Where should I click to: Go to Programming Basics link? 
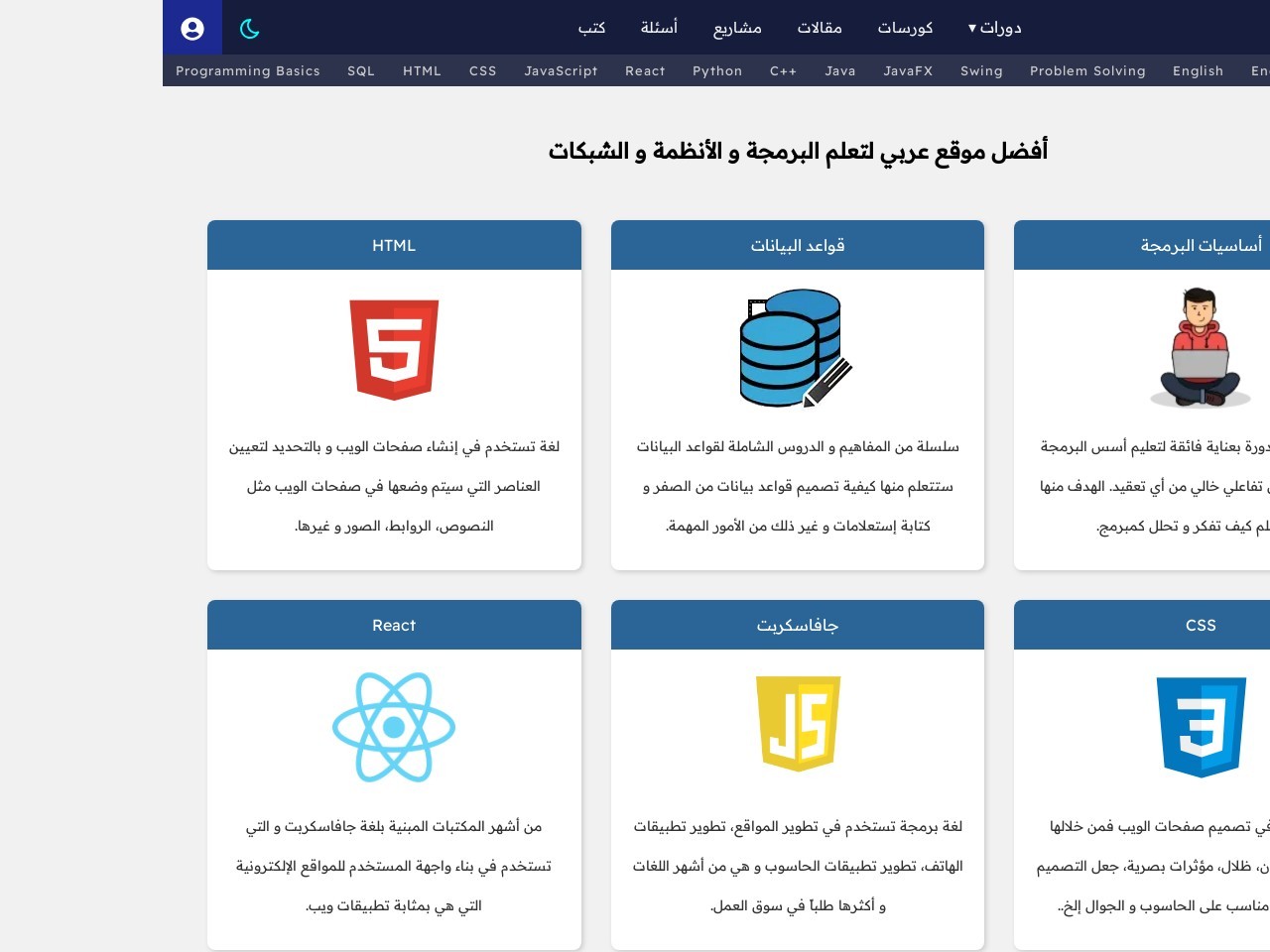click(248, 70)
